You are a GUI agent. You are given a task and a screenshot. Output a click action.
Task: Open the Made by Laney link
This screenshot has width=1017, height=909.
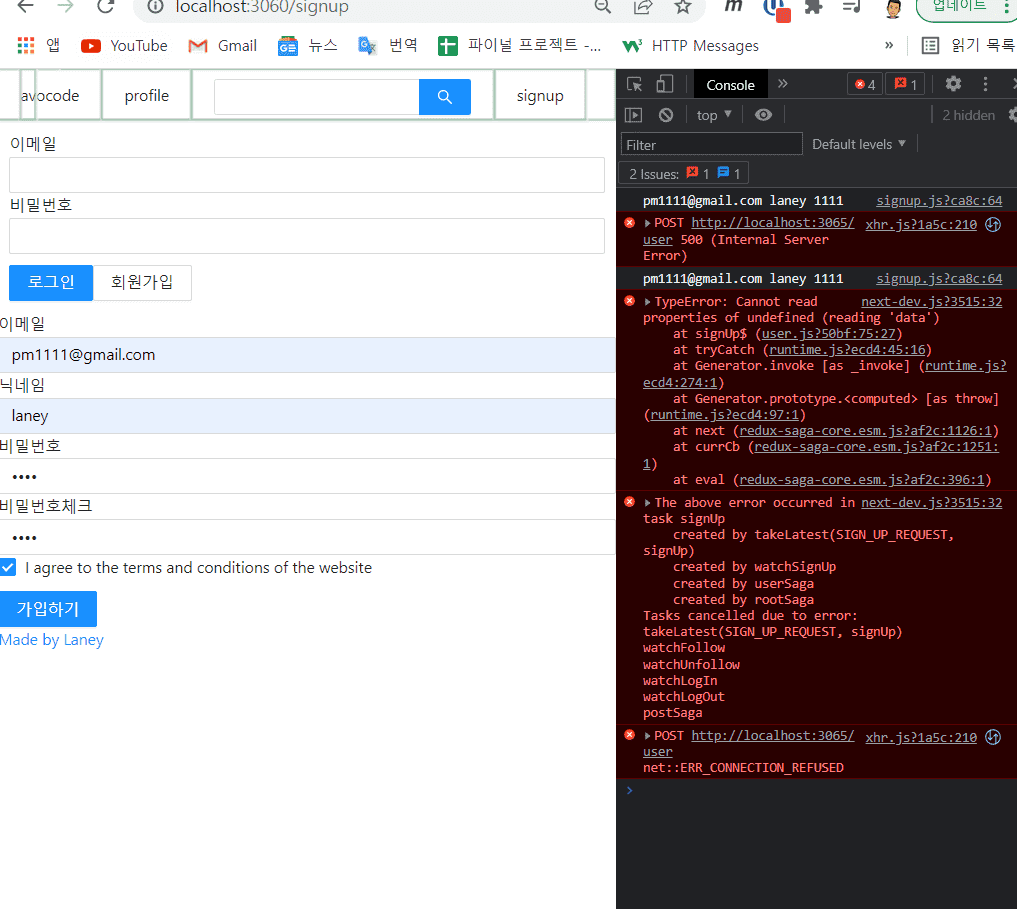click(52, 640)
